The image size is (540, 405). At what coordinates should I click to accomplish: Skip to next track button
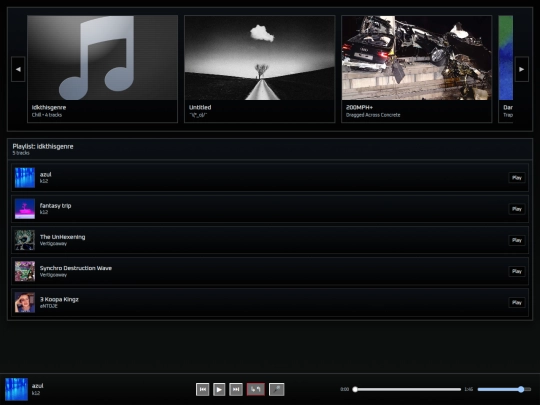(x=236, y=390)
